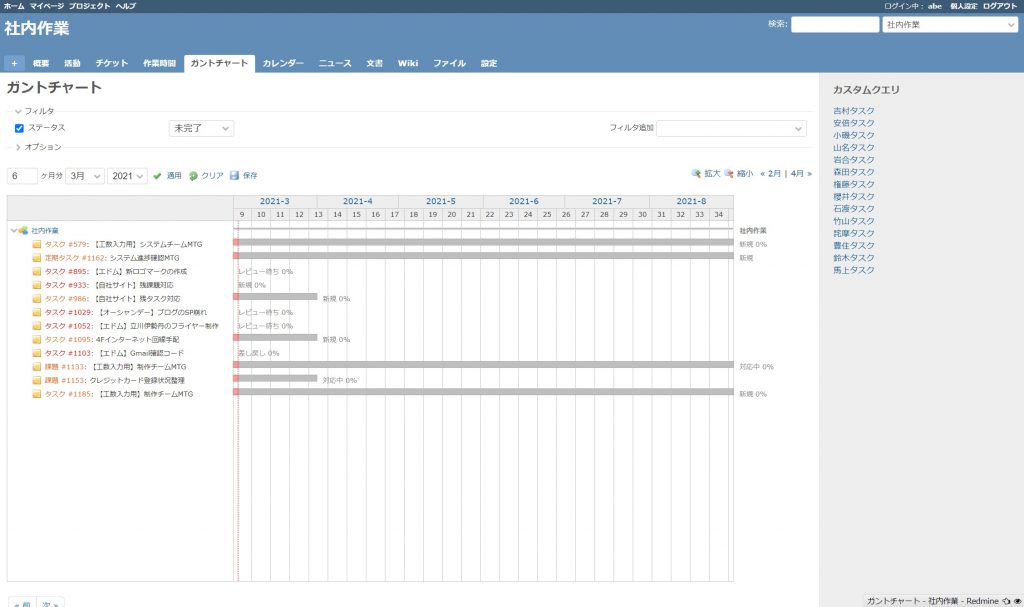1024x607 pixels.
Task: Click the folder icon for issue #895
Action: (37, 272)
